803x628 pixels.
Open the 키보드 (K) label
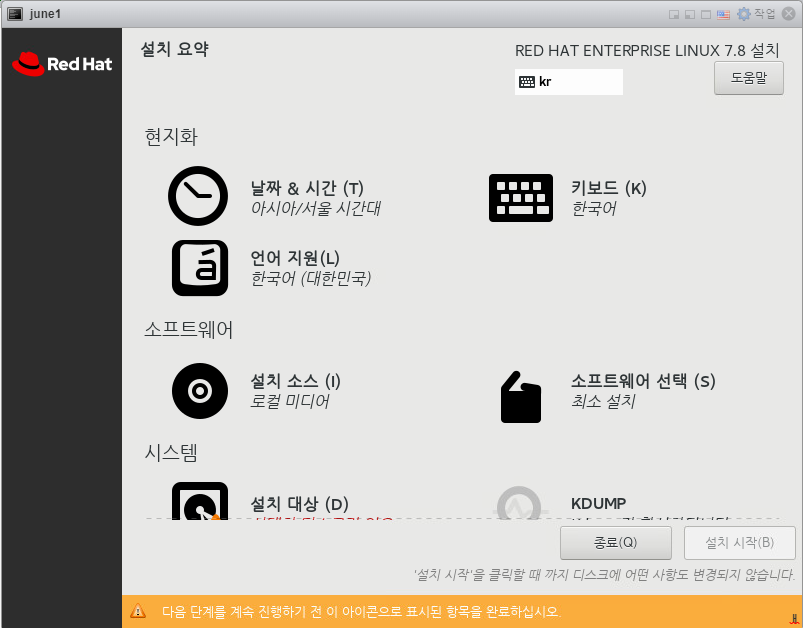click(608, 188)
